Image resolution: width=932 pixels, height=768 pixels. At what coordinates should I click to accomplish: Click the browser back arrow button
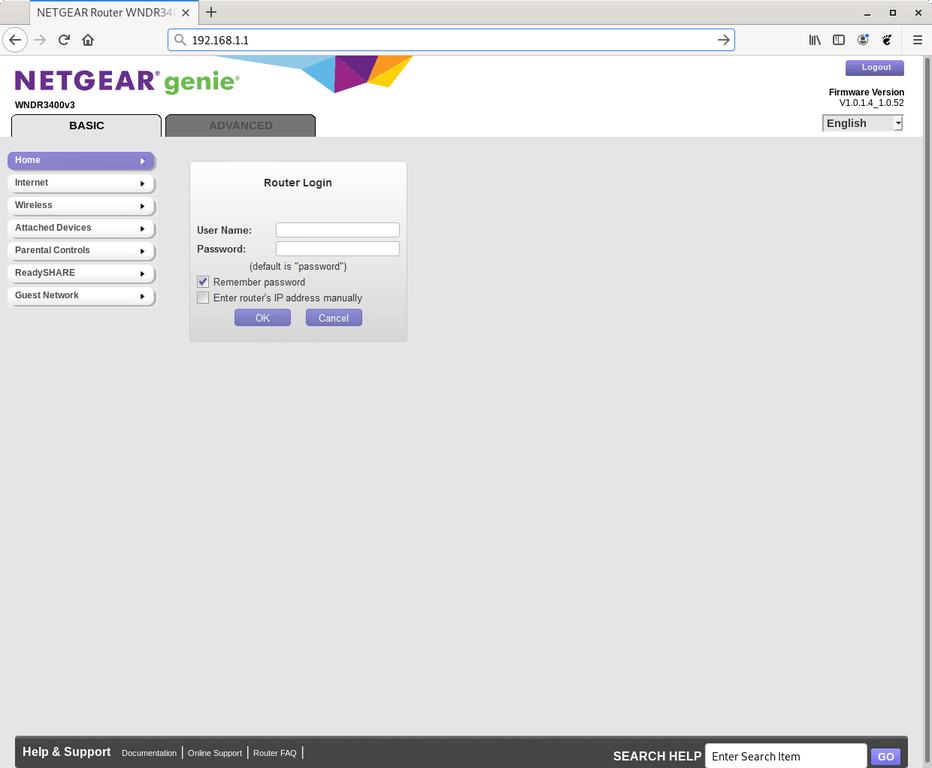15,40
